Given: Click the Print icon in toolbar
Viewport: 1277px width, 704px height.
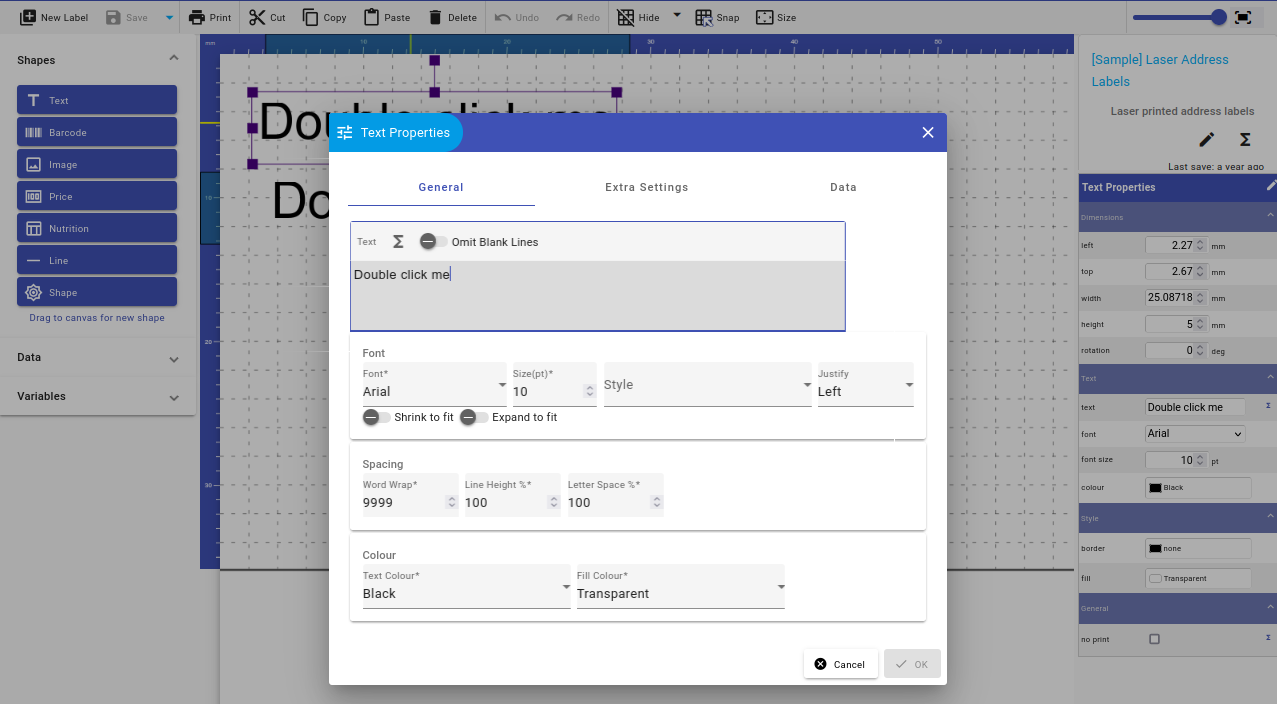Looking at the screenshot, I should click(197, 17).
